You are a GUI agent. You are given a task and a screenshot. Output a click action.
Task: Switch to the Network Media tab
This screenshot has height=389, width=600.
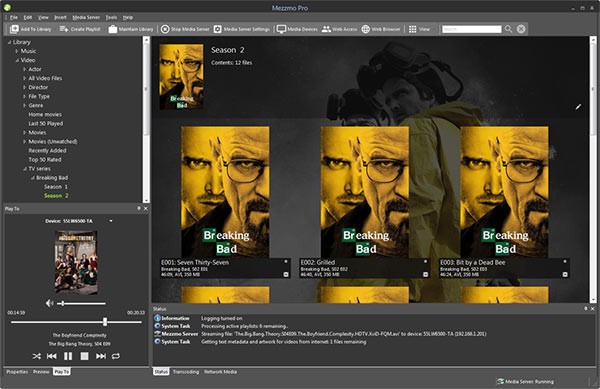[x=220, y=372]
